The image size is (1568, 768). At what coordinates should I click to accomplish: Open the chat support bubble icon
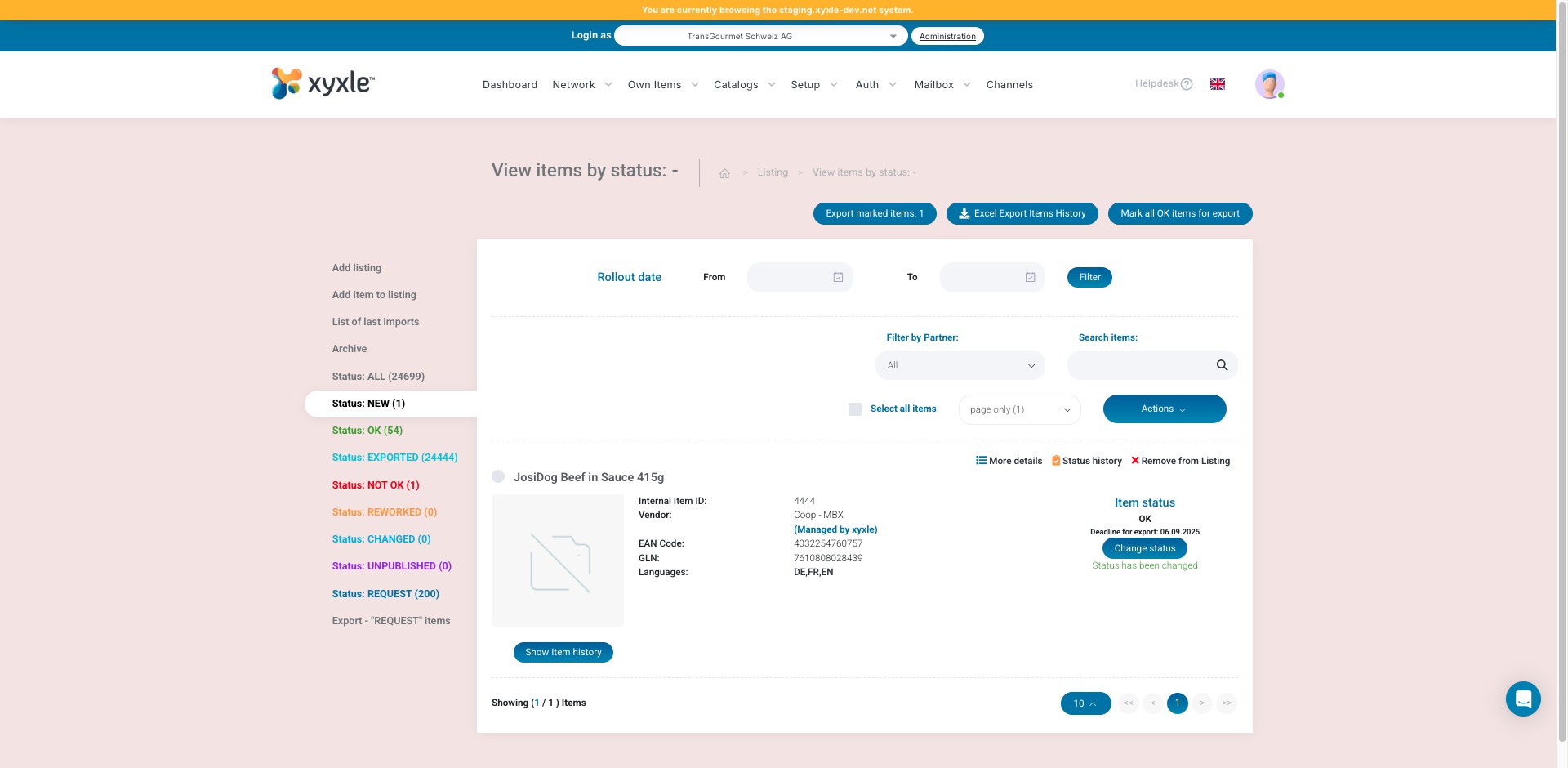point(1523,699)
